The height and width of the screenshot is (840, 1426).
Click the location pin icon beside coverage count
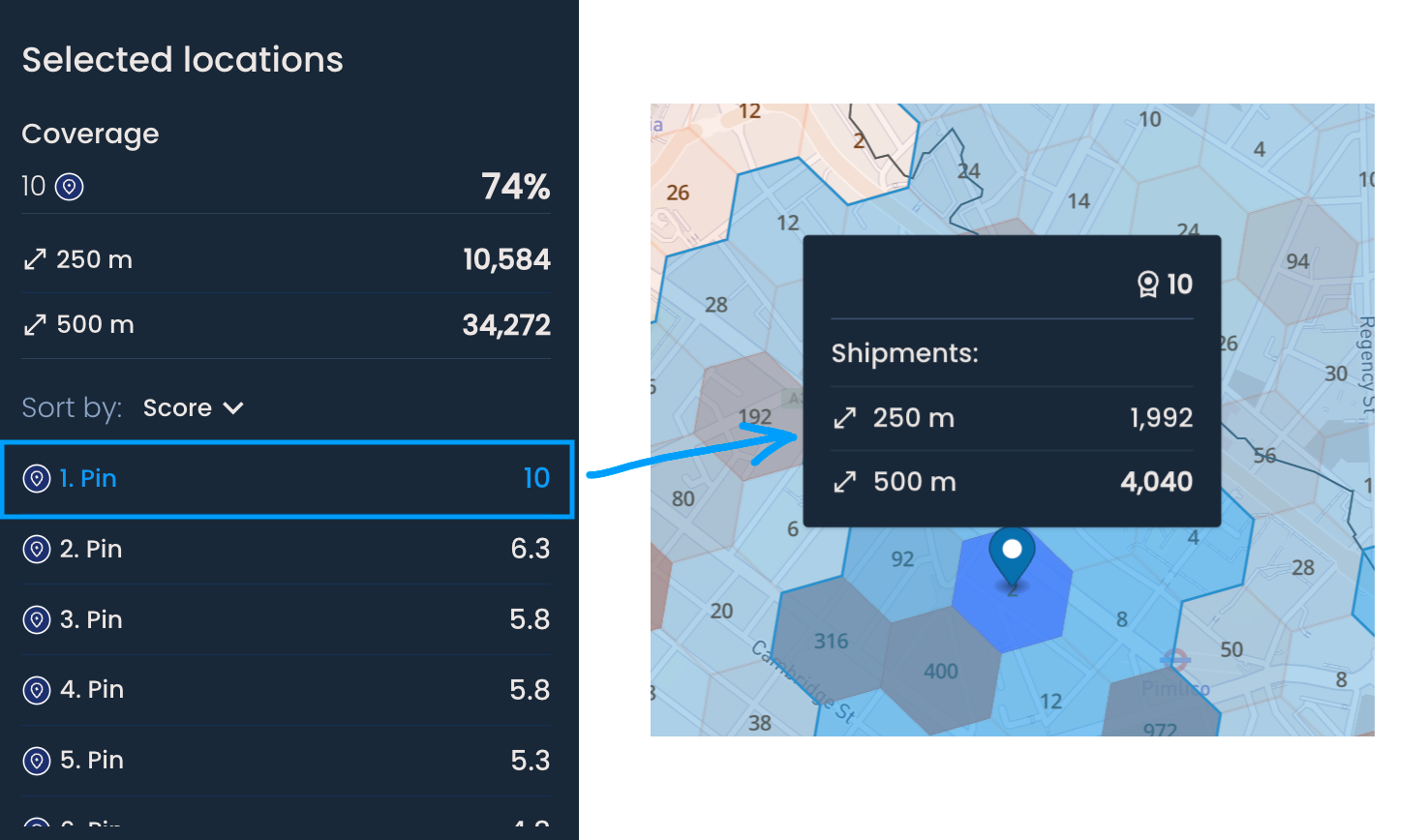pyautogui.click(x=70, y=186)
